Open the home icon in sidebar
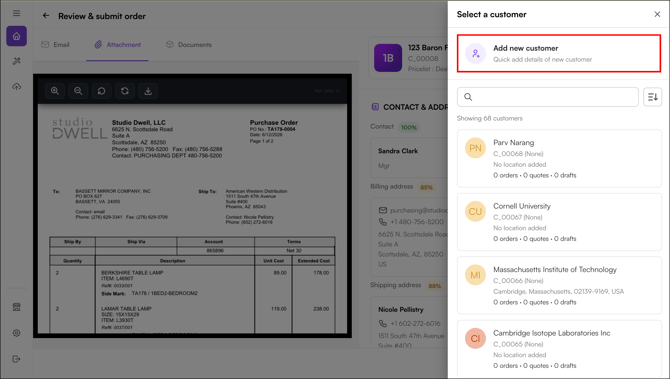Viewport: 670px width, 379px height. pyautogui.click(x=17, y=36)
